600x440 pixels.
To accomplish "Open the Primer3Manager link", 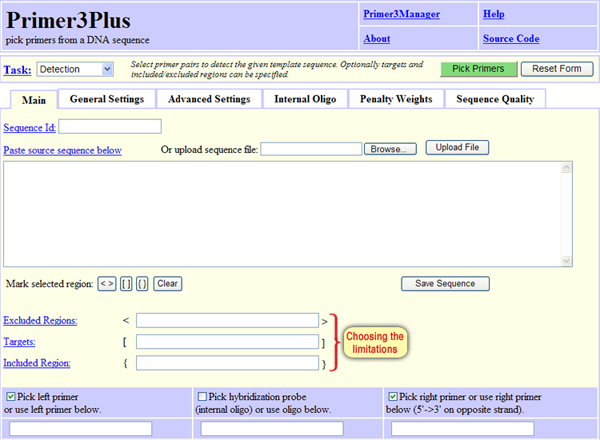I will coord(401,14).
